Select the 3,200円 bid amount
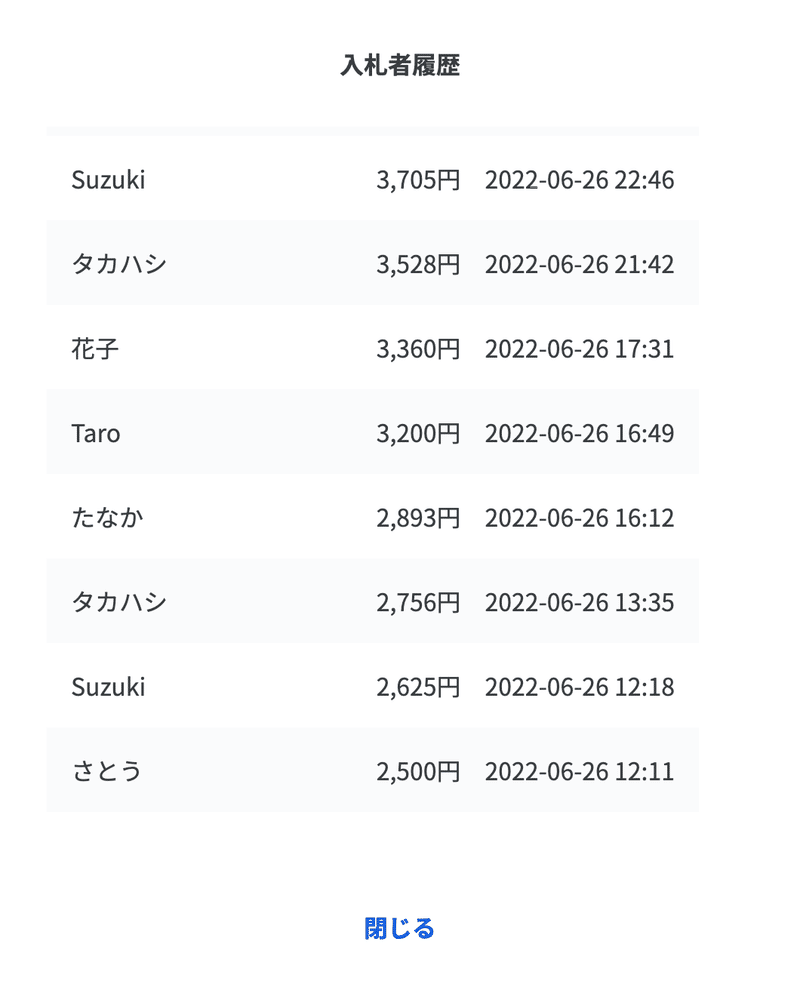The image size is (800, 990). click(418, 434)
